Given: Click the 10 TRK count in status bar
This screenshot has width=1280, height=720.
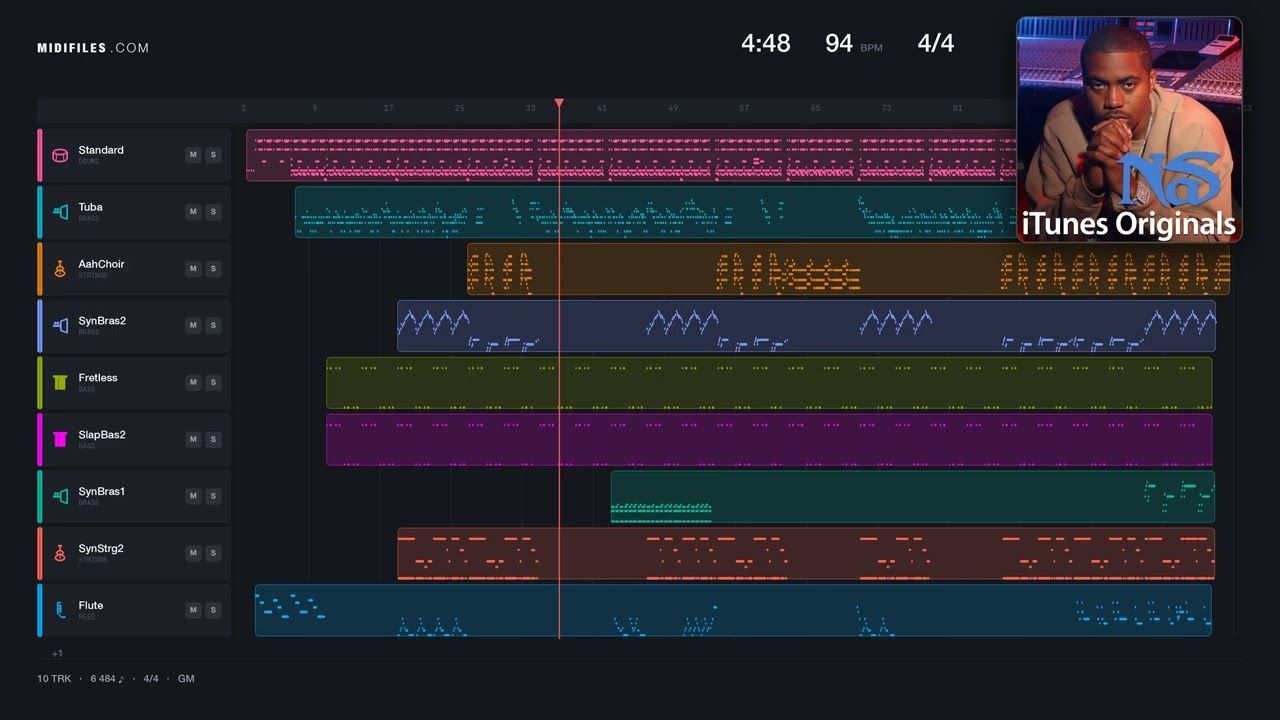Looking at the screenshot, I should [x=55, y=679].
